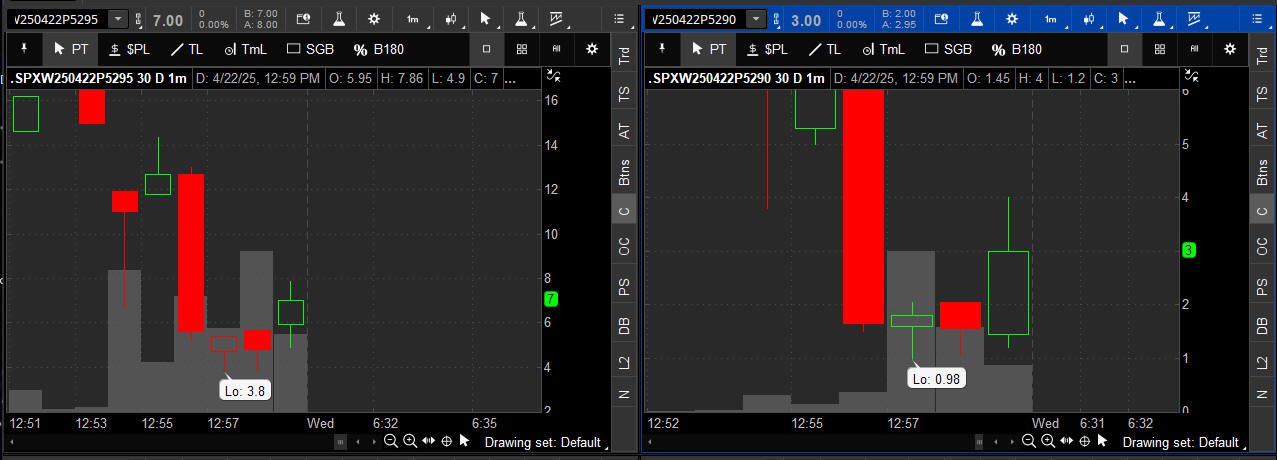
Task: Switch left chart to single-pane grid layout
Action: [x=487, y=48]
